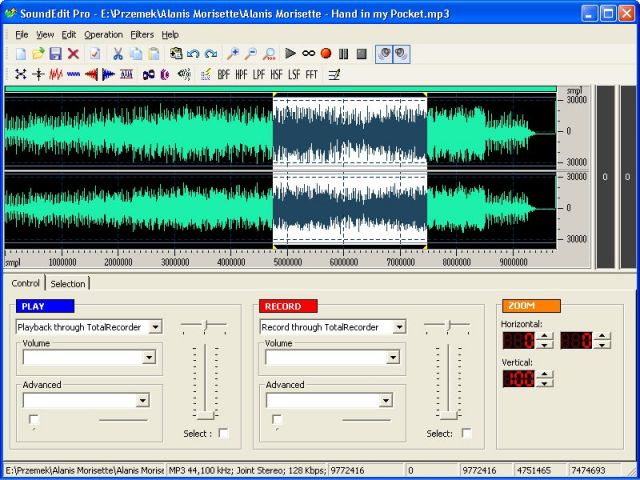Click the blue stereo channels icon
640x480 pixels.
coord(149,74)
